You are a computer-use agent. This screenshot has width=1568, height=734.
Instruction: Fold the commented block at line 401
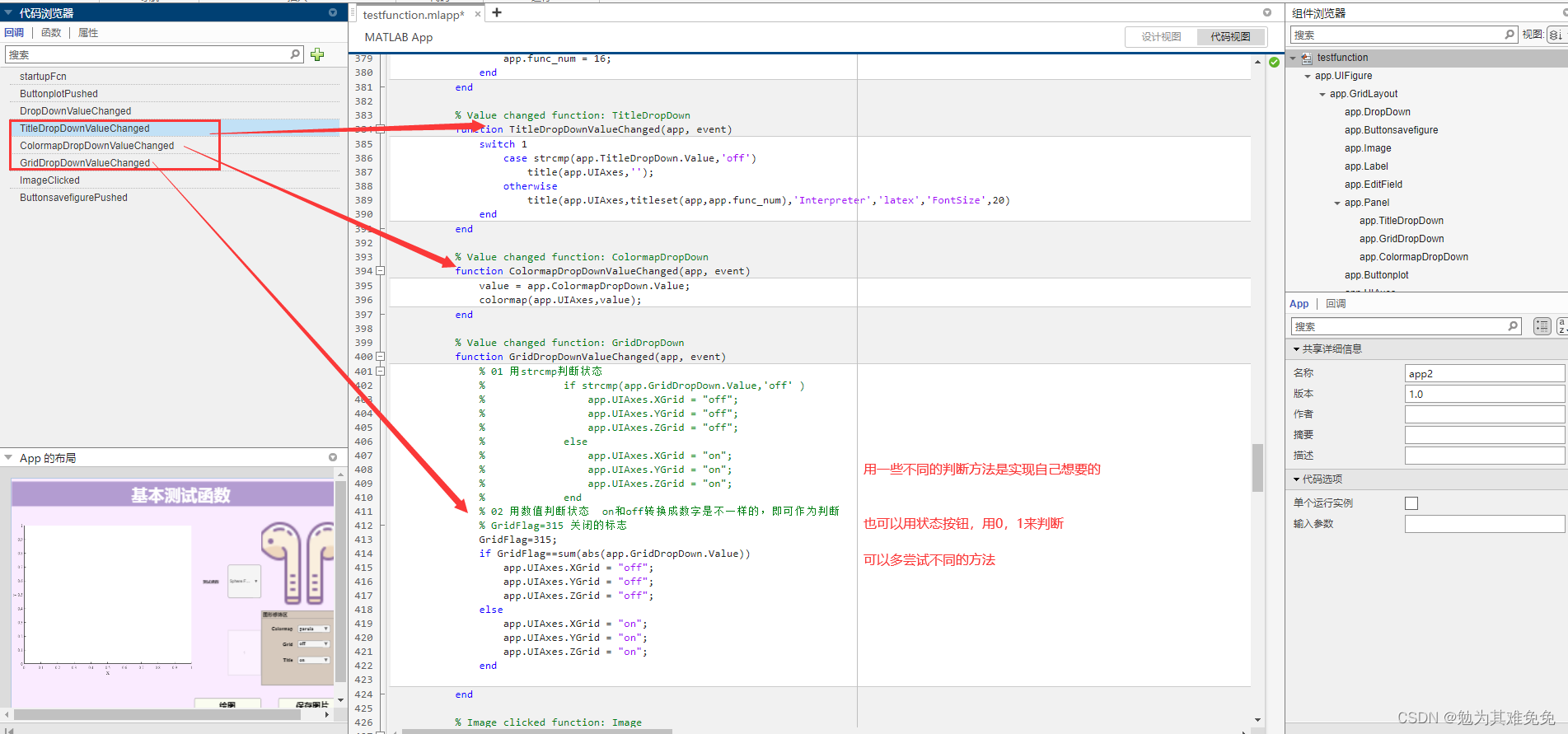[x=380, y=372]
